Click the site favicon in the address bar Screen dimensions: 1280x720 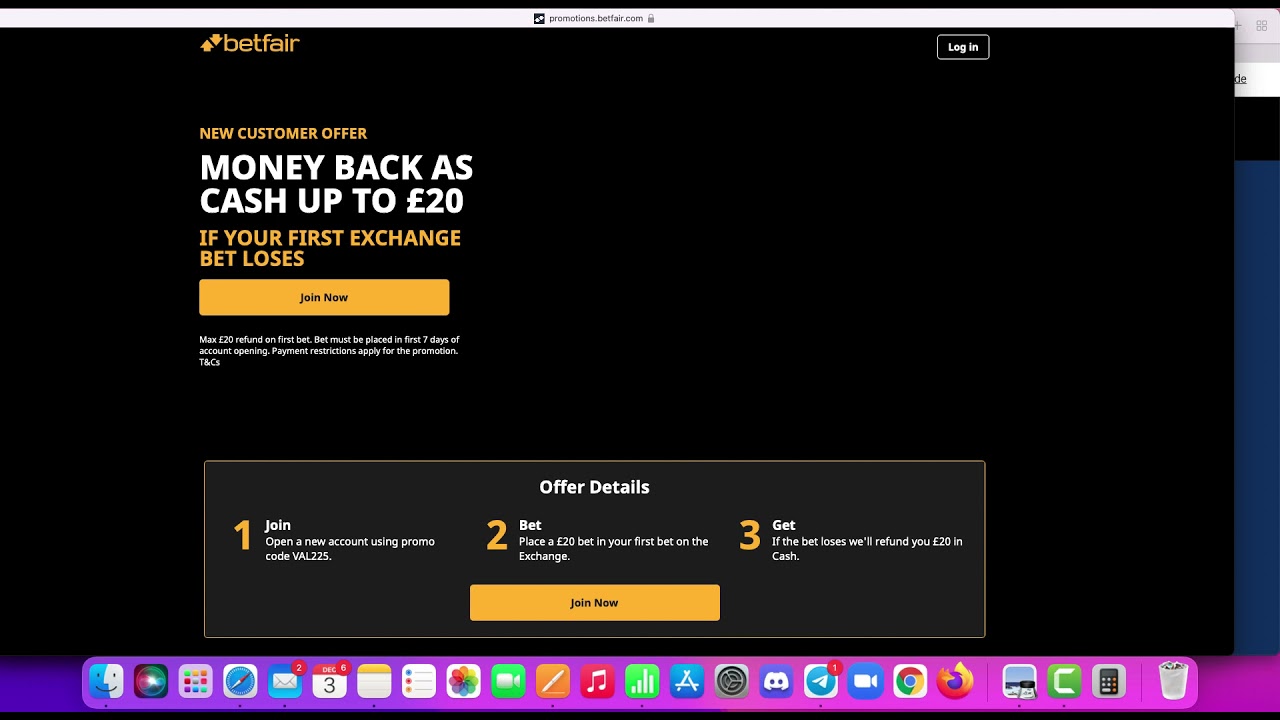point(539,18)
